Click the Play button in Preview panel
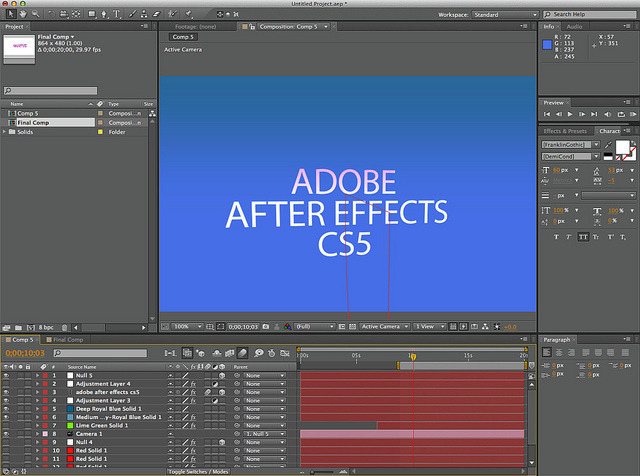Screen dimensions: 640x476 coord(570,114)
